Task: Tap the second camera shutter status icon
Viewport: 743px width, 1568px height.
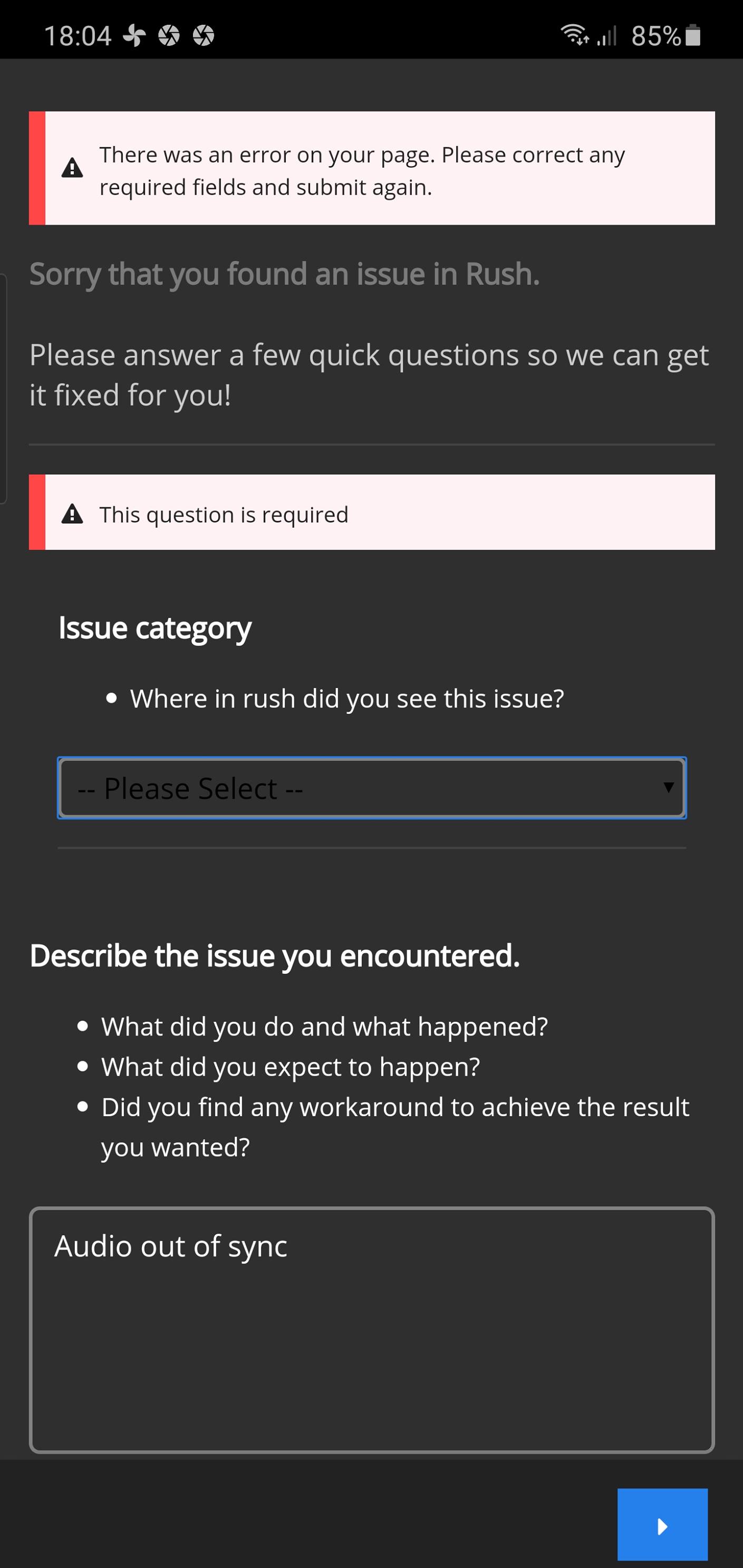Action: (204, 36)
